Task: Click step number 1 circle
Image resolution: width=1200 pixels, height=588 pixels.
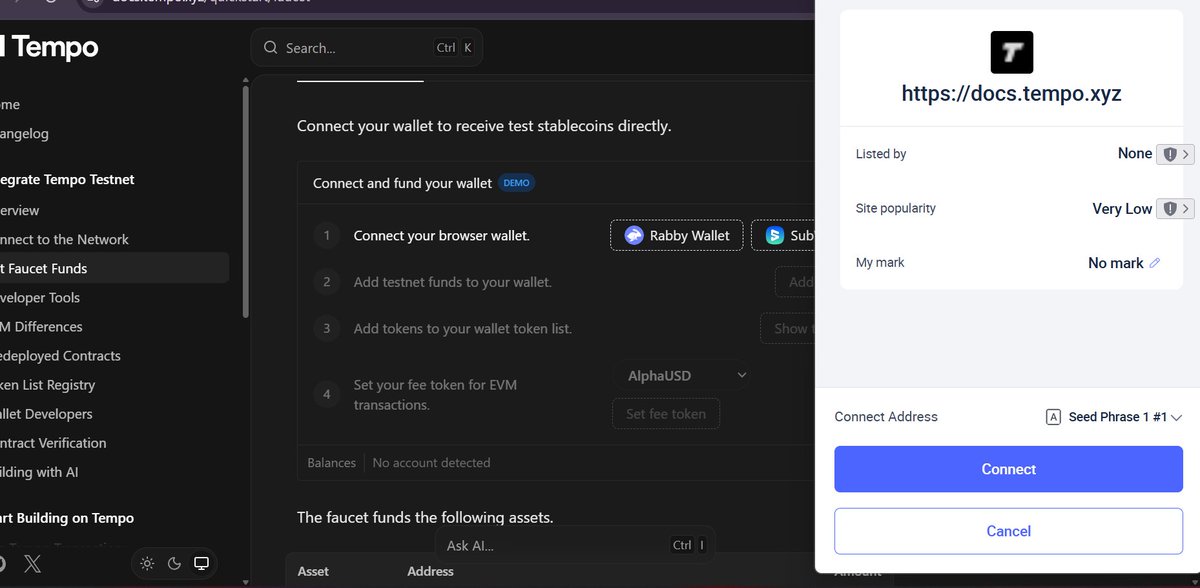Action: 326,236
